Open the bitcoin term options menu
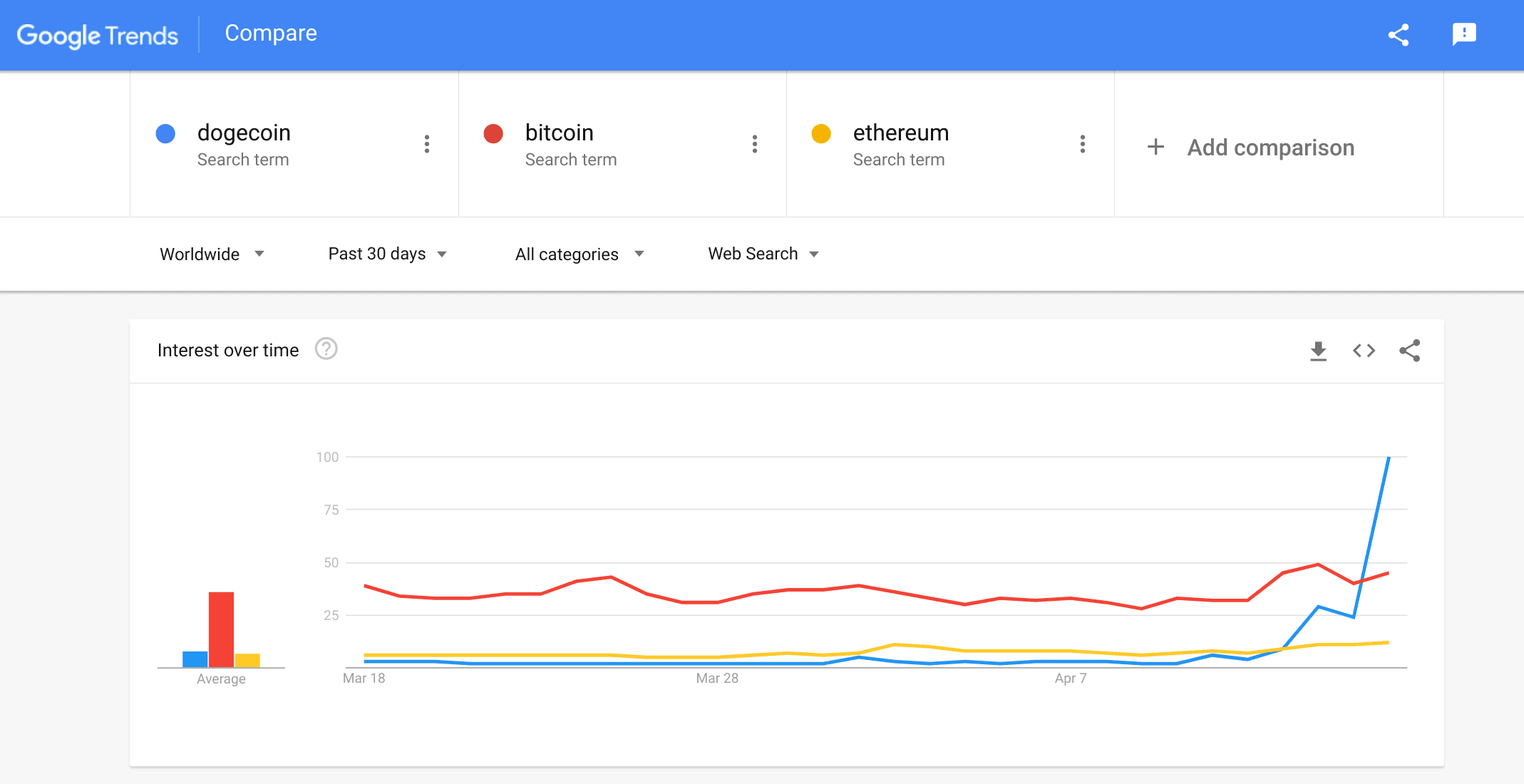1524x784 pixels. [x=755, y=144]
